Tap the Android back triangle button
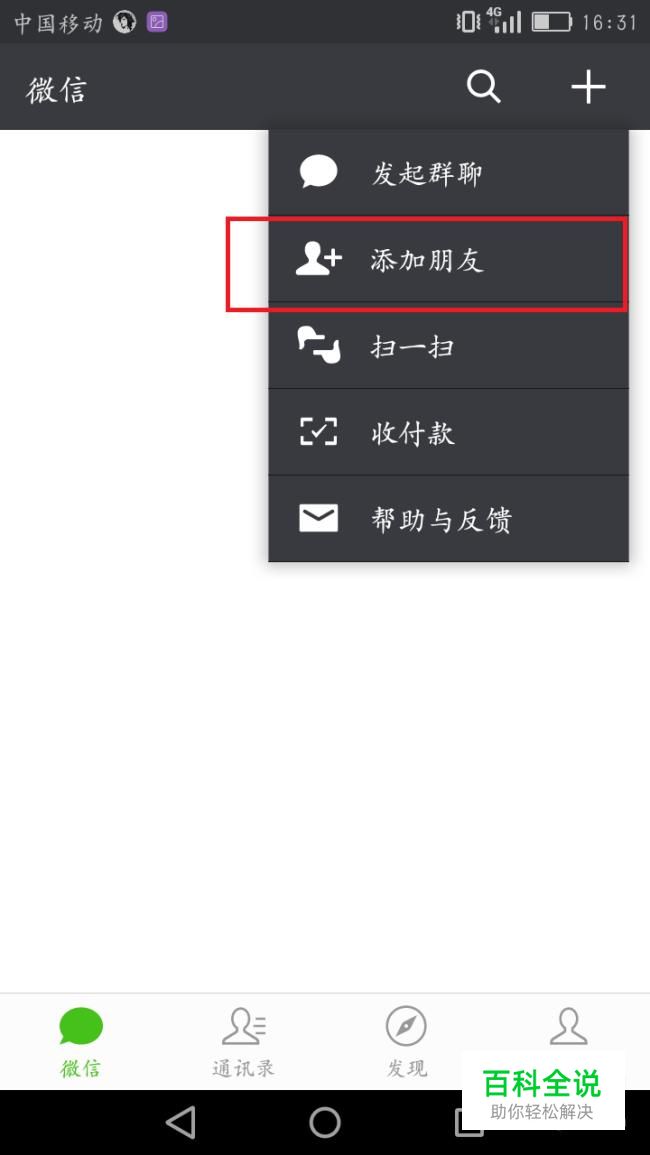650x1155 pixels. [x=181, y=1123]
